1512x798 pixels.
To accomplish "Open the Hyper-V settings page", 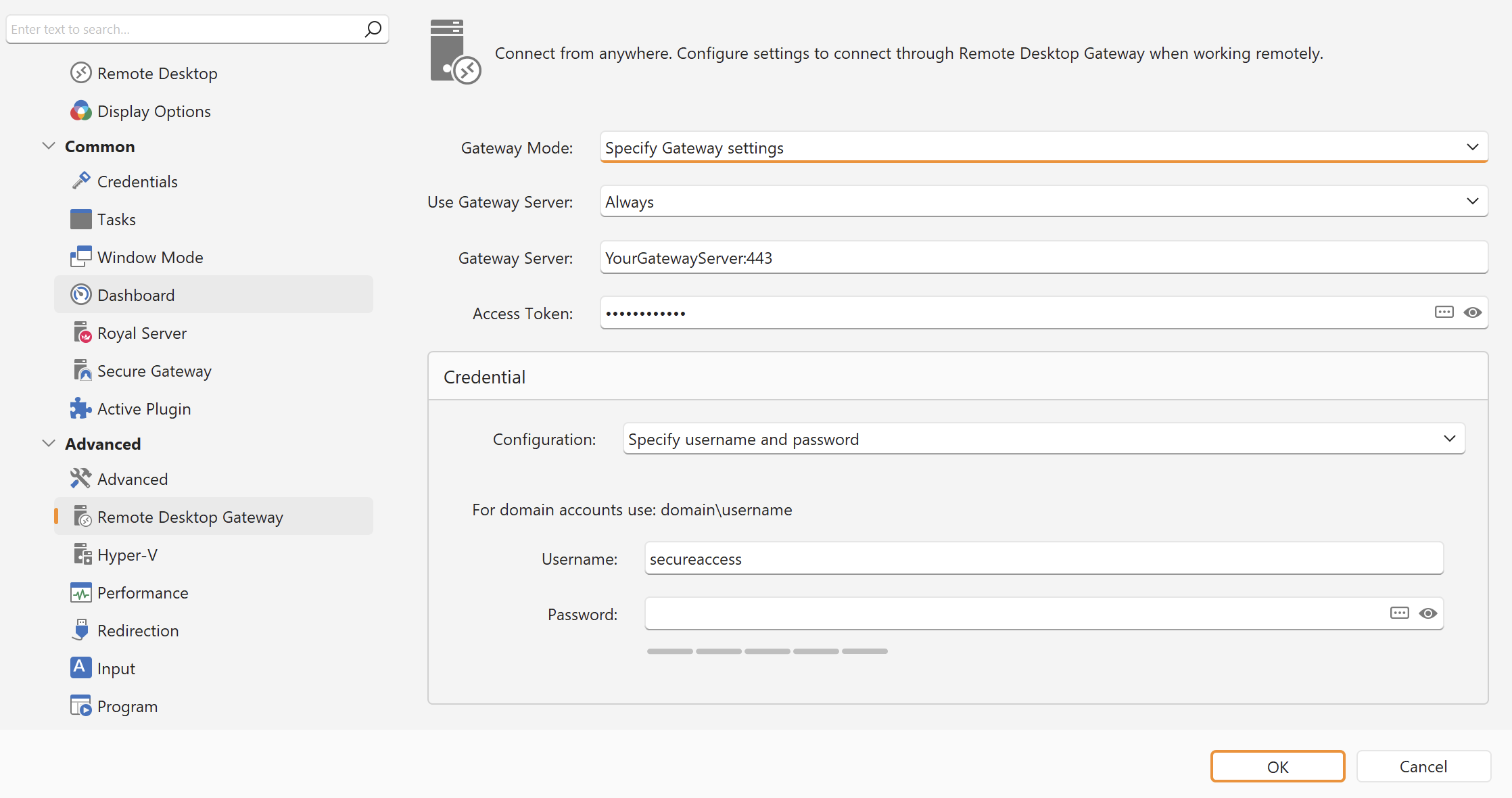I will (214, 555).
